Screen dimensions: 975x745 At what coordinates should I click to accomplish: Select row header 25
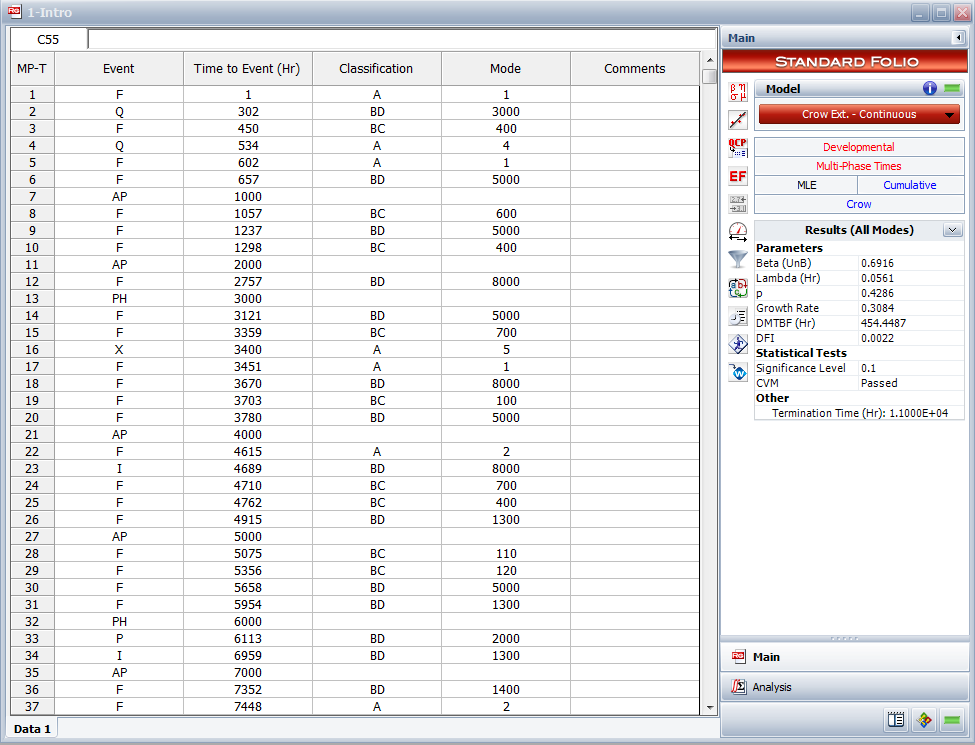pyautogui.click(x=32, y=502)
